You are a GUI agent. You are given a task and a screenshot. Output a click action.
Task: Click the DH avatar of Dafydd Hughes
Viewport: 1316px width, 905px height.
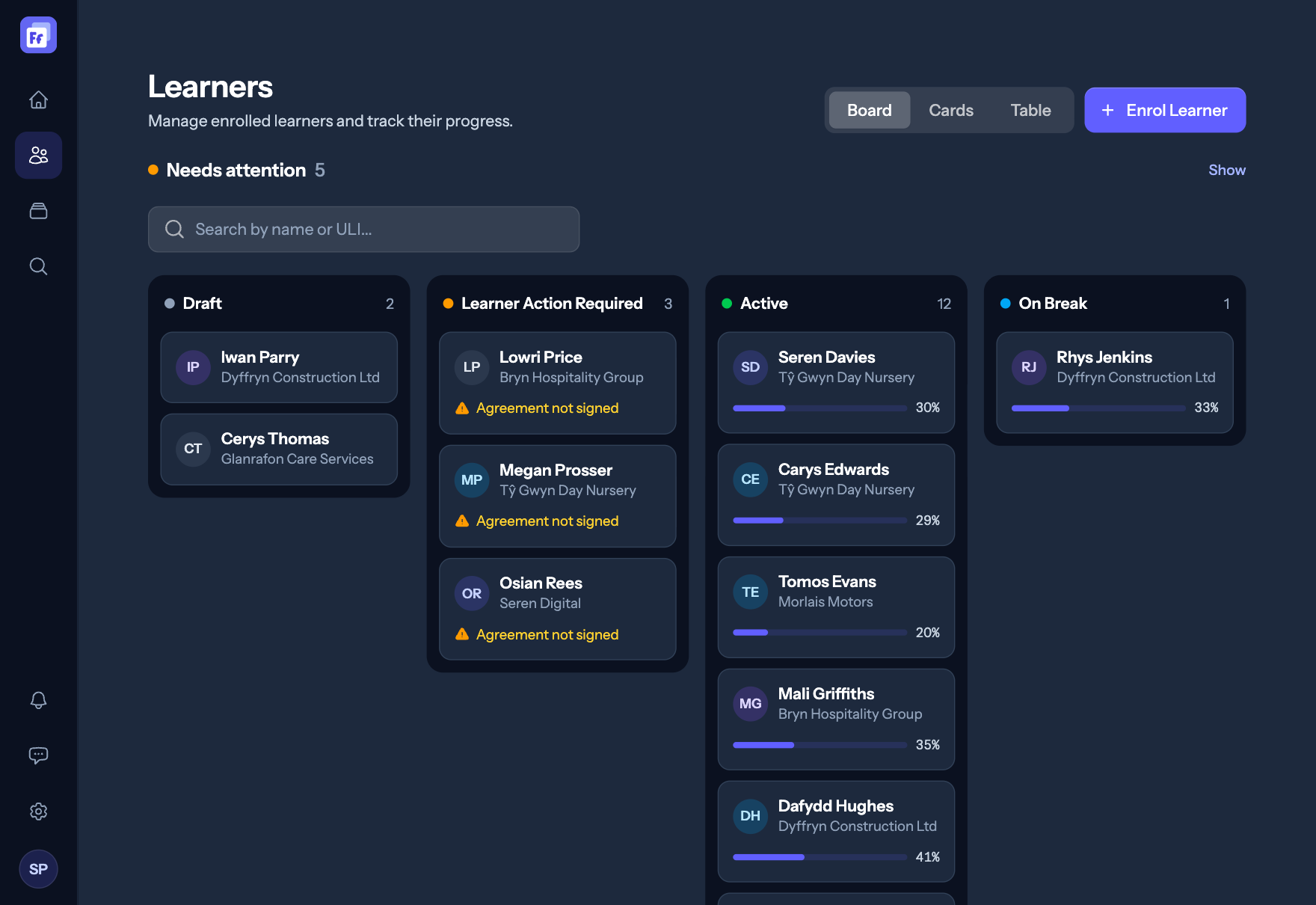click(750, 816)
